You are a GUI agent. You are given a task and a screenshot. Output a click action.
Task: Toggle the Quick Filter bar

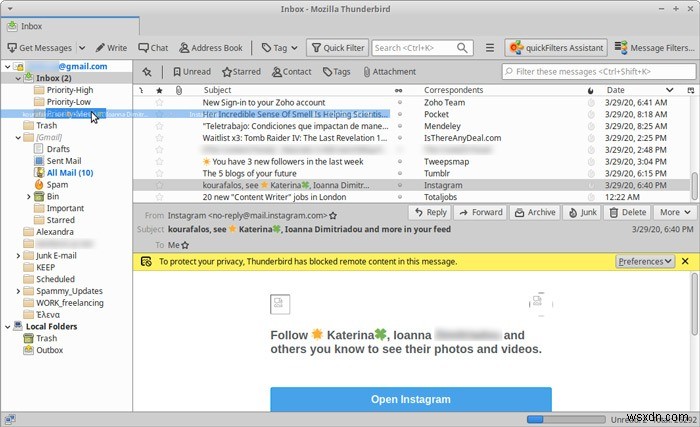338,48
